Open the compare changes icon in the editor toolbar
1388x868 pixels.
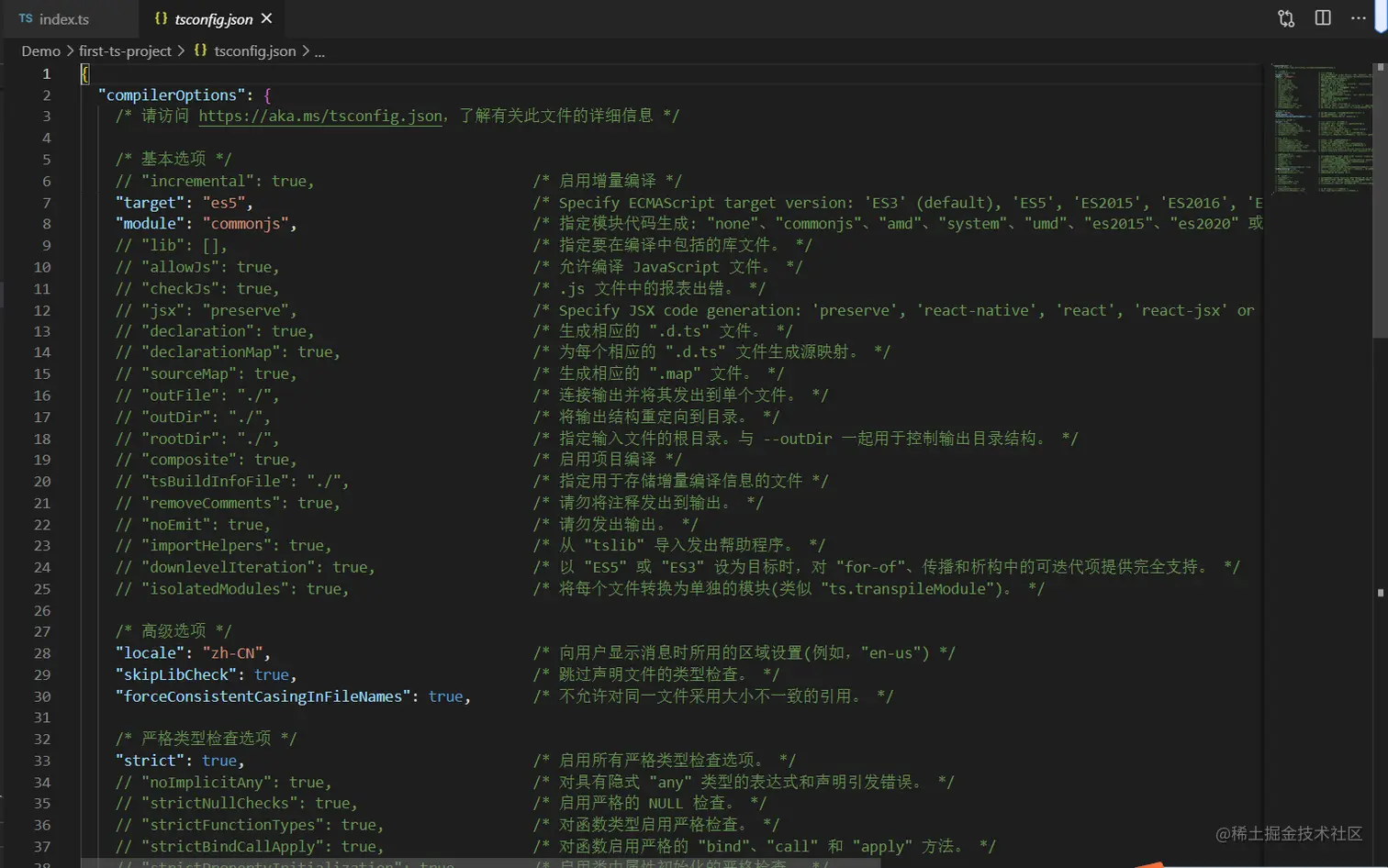pyautogui.click(x=1286, y=18)
